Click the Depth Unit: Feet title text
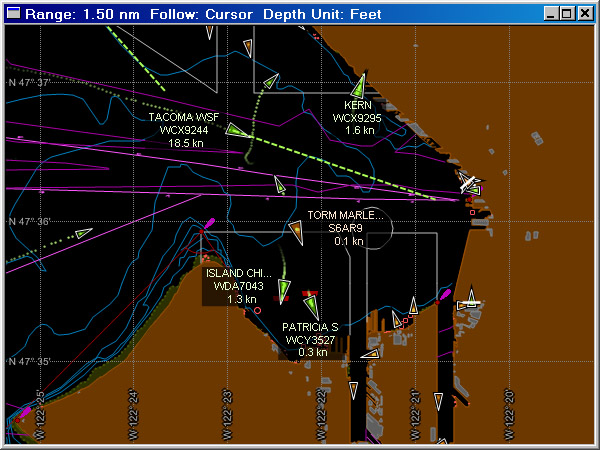Image resolution: width=600 pixels, height=450 pixels. click(x=322, y=14)
